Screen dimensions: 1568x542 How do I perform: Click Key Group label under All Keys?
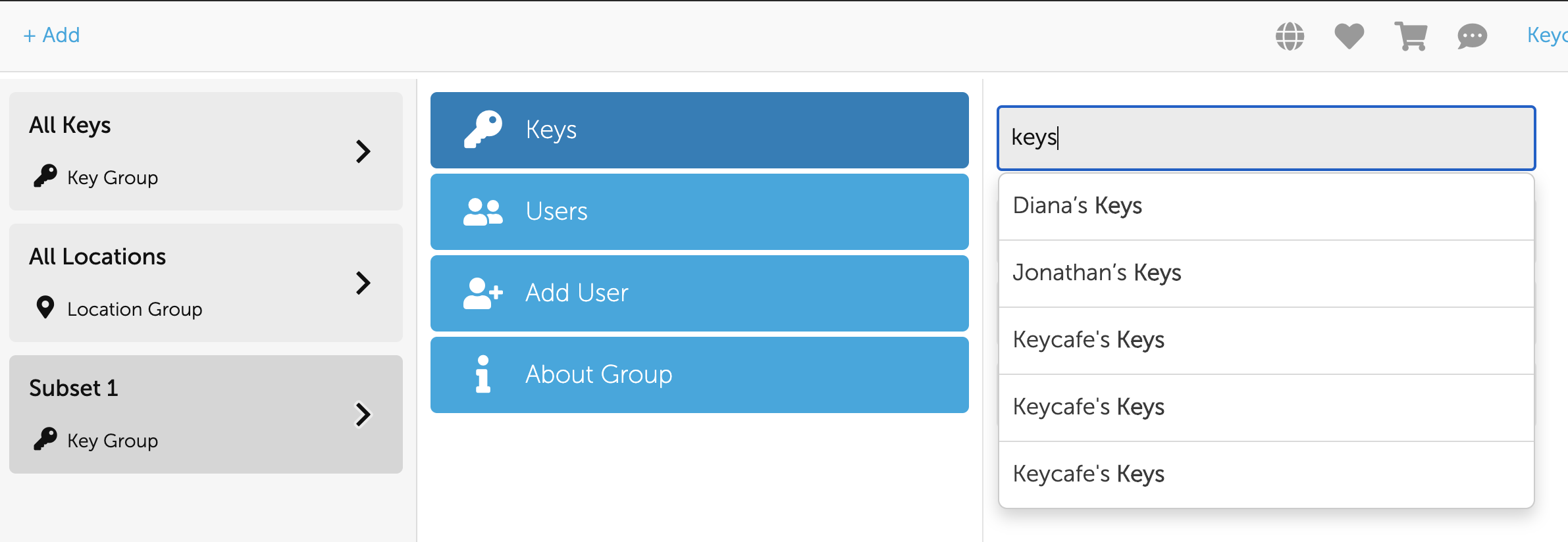pyautogui.click(x=113, y=178)
